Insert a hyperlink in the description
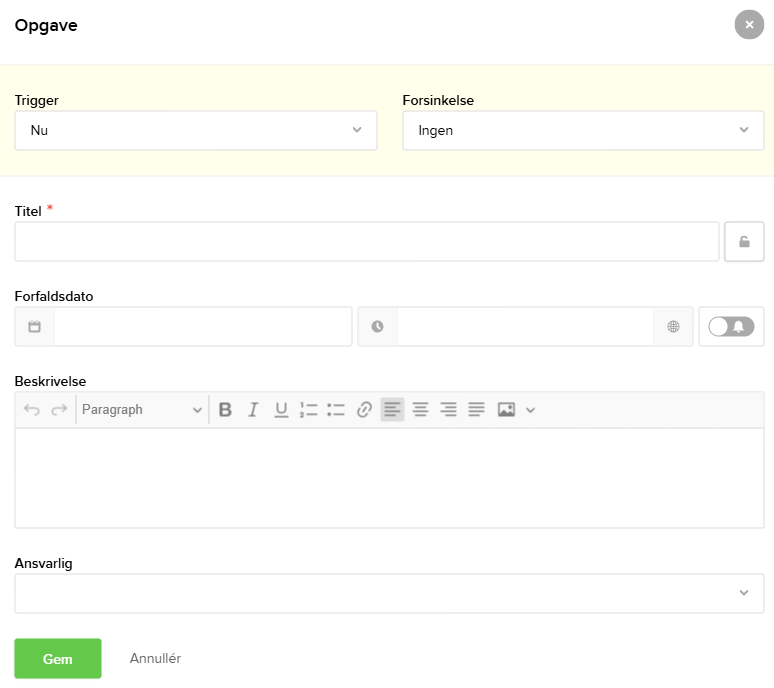 (x=364, y=410)
